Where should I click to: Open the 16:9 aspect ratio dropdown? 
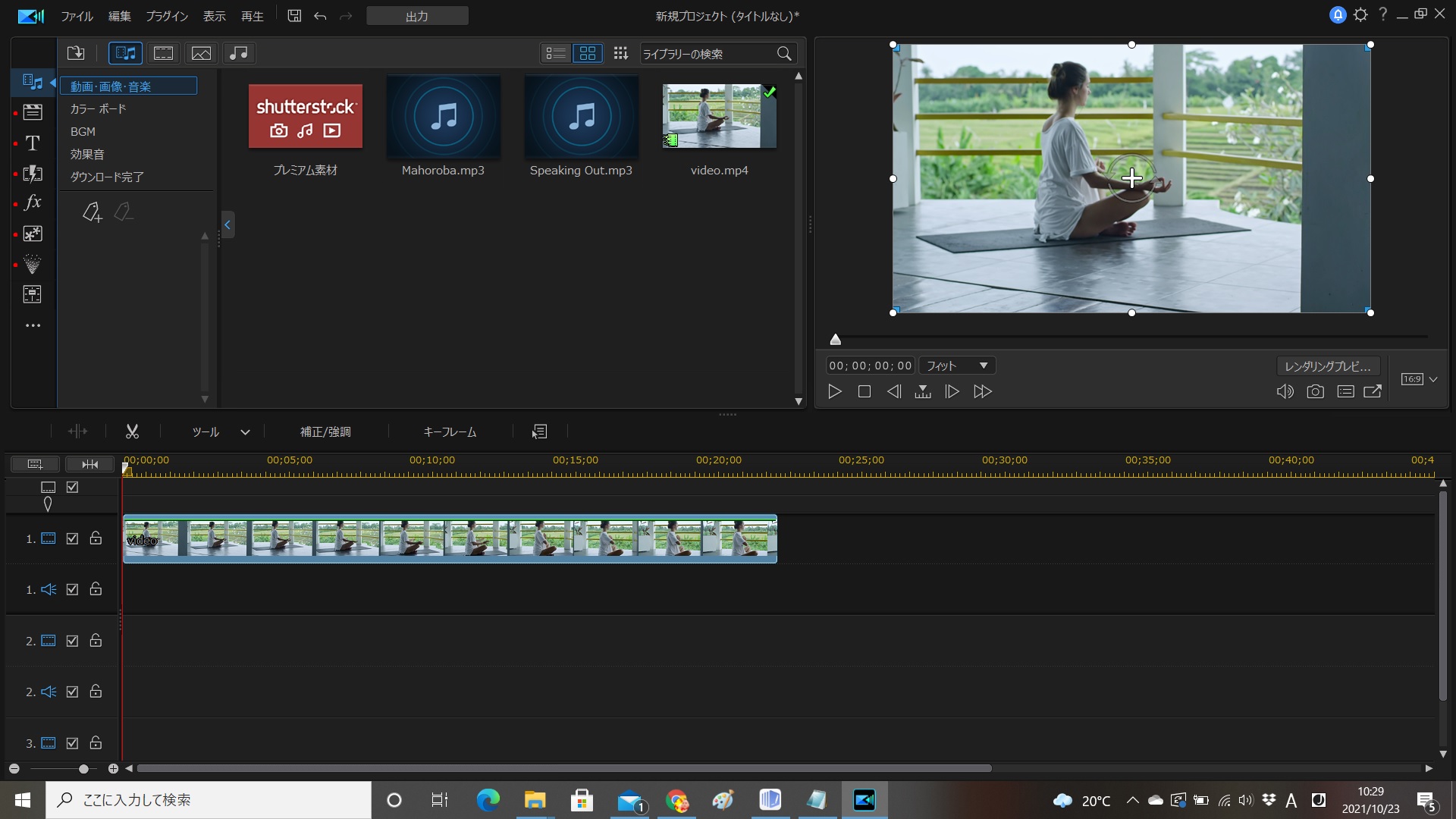1419,379
